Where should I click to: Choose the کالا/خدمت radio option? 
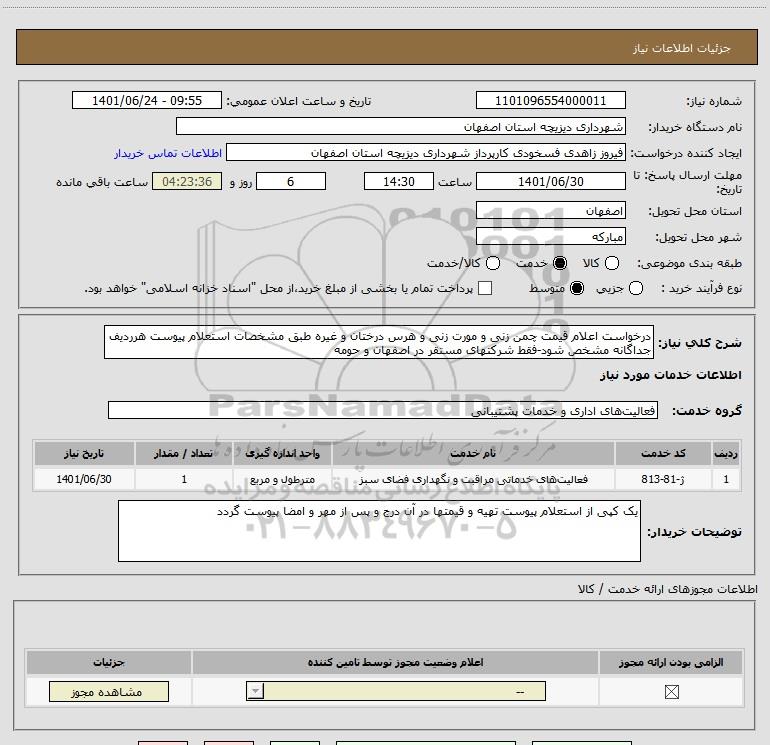coord(493,263)
